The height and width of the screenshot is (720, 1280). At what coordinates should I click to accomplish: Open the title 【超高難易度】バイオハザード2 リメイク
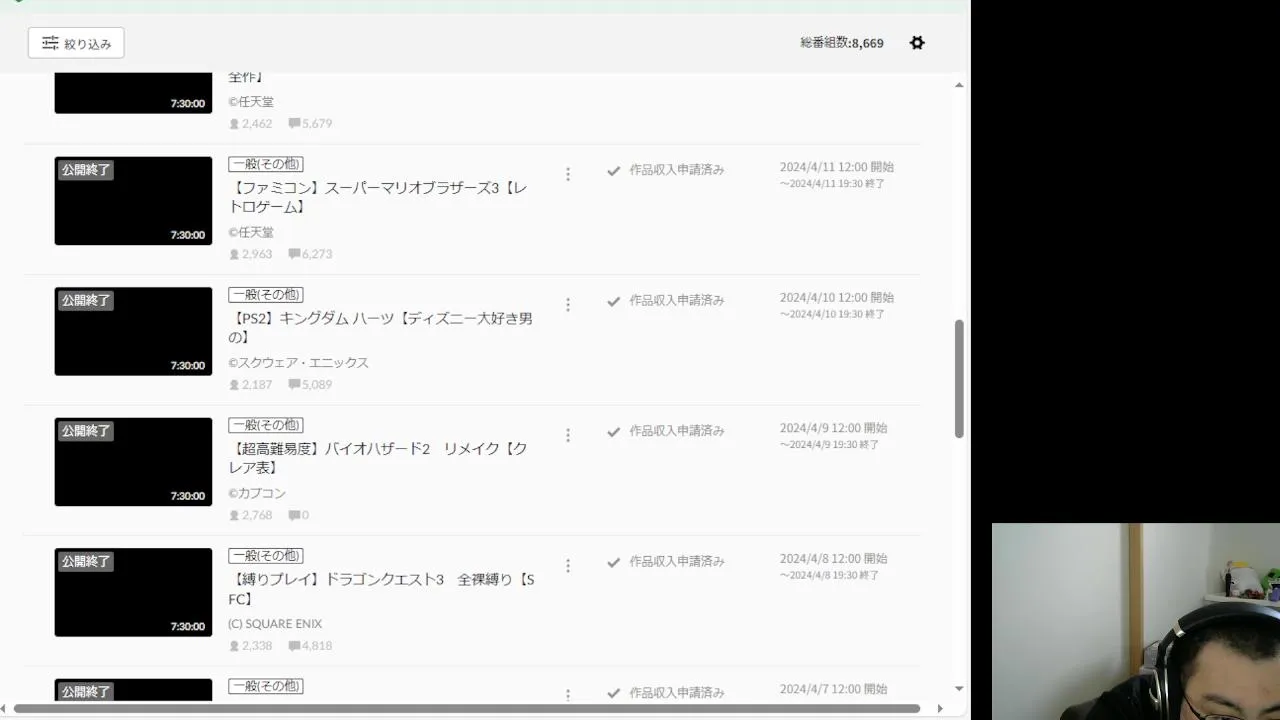[378, 458]
